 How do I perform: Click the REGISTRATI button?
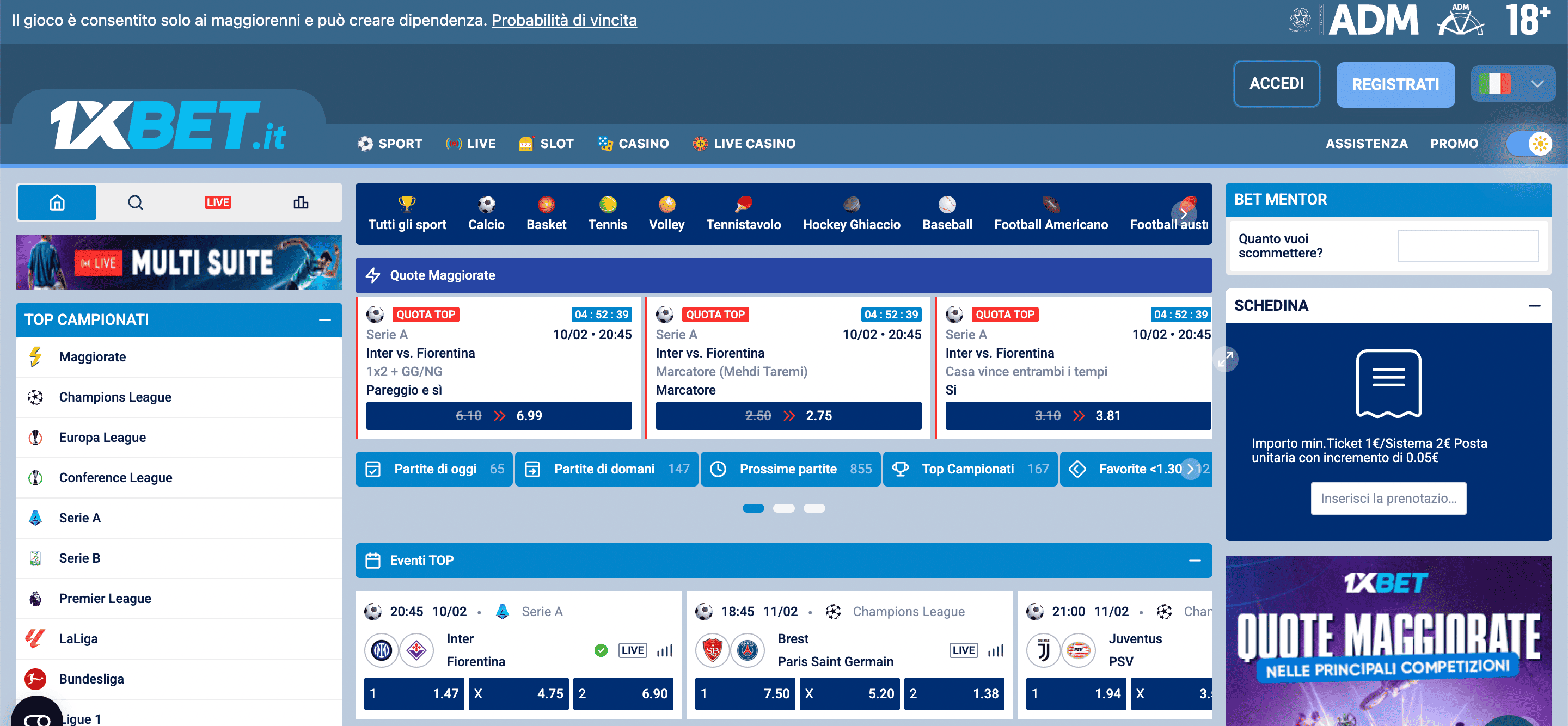tap(1395, 84)
